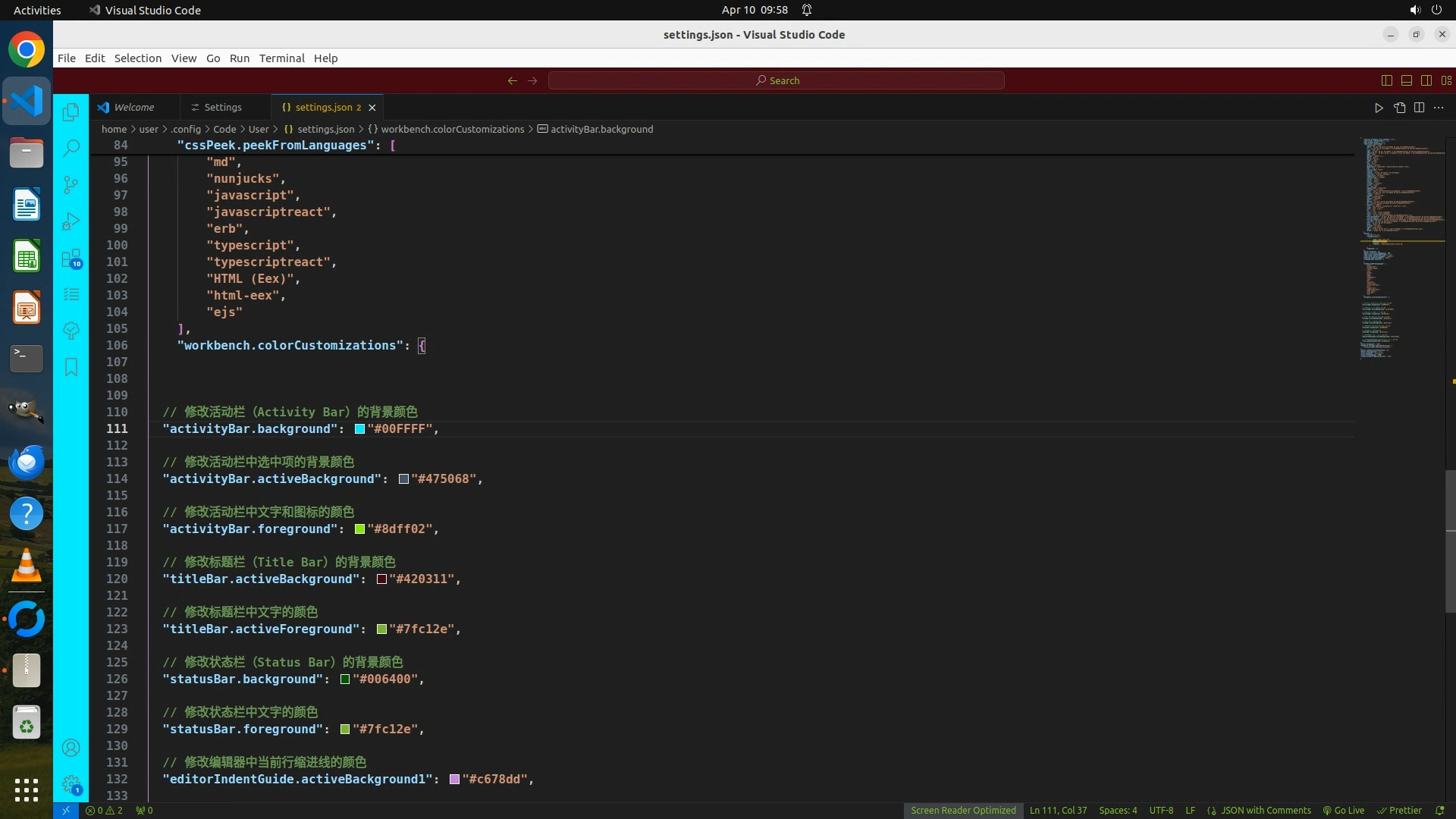
Task: Click the Manage gear icon
Action: [71, 784]
